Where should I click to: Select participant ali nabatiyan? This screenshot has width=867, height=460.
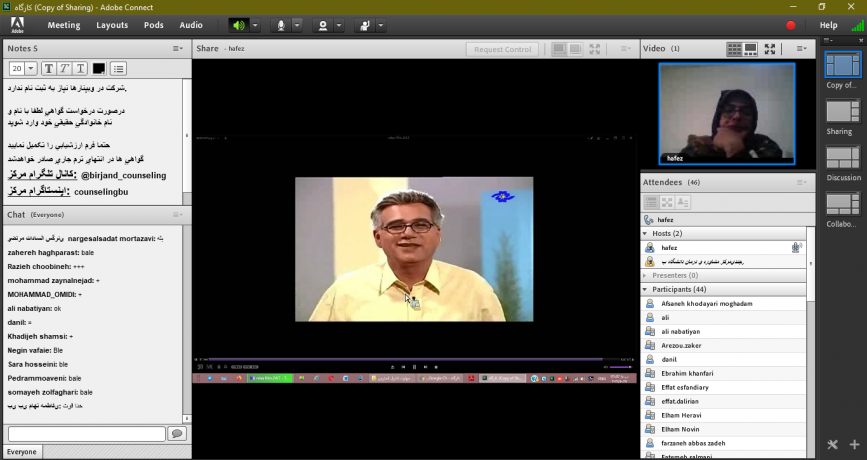[x=724, y=332]
